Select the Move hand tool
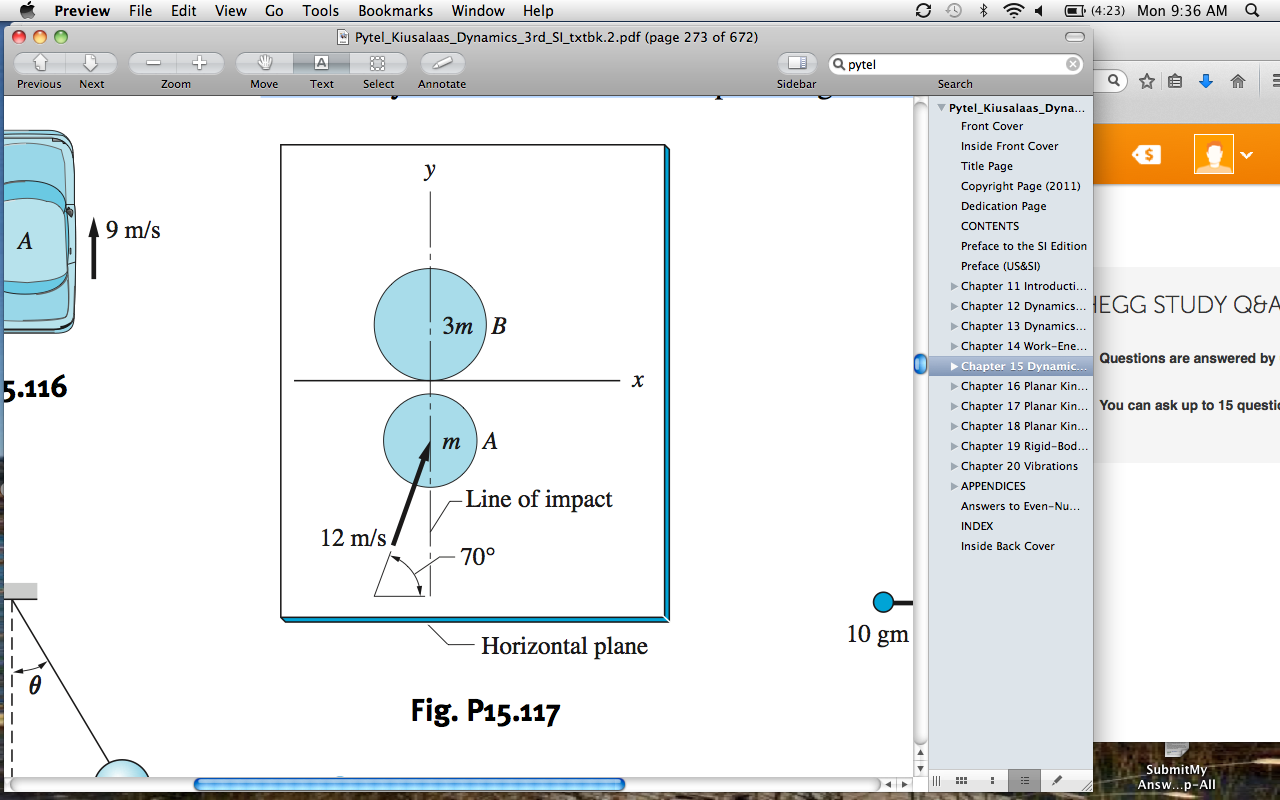Screen dimensions: 1280x800 point(263,62)
